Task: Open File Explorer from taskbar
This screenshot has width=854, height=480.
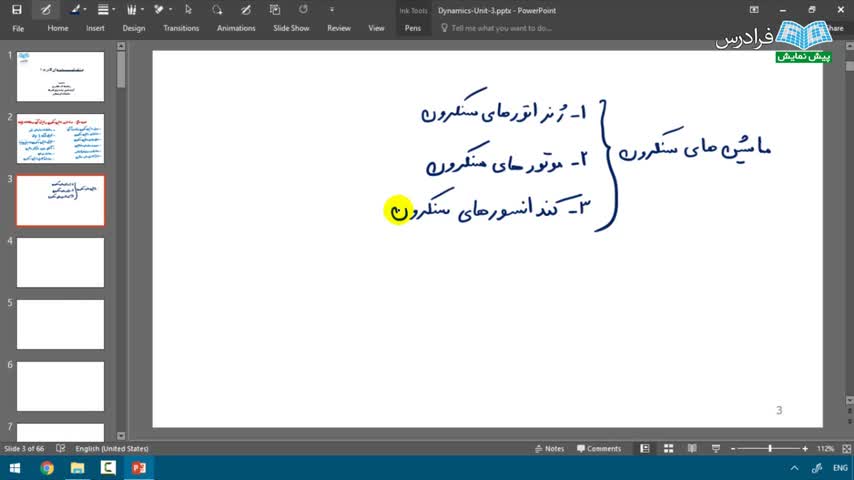Action: pos(77,468)
